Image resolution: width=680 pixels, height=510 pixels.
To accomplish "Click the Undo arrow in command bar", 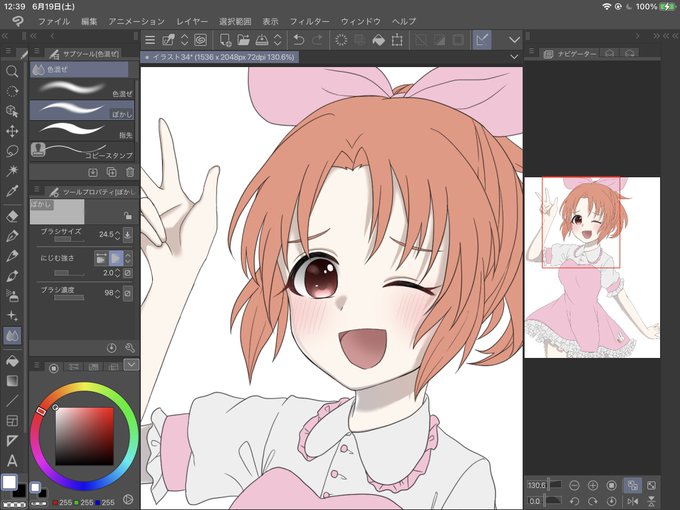I will [298, 40].
